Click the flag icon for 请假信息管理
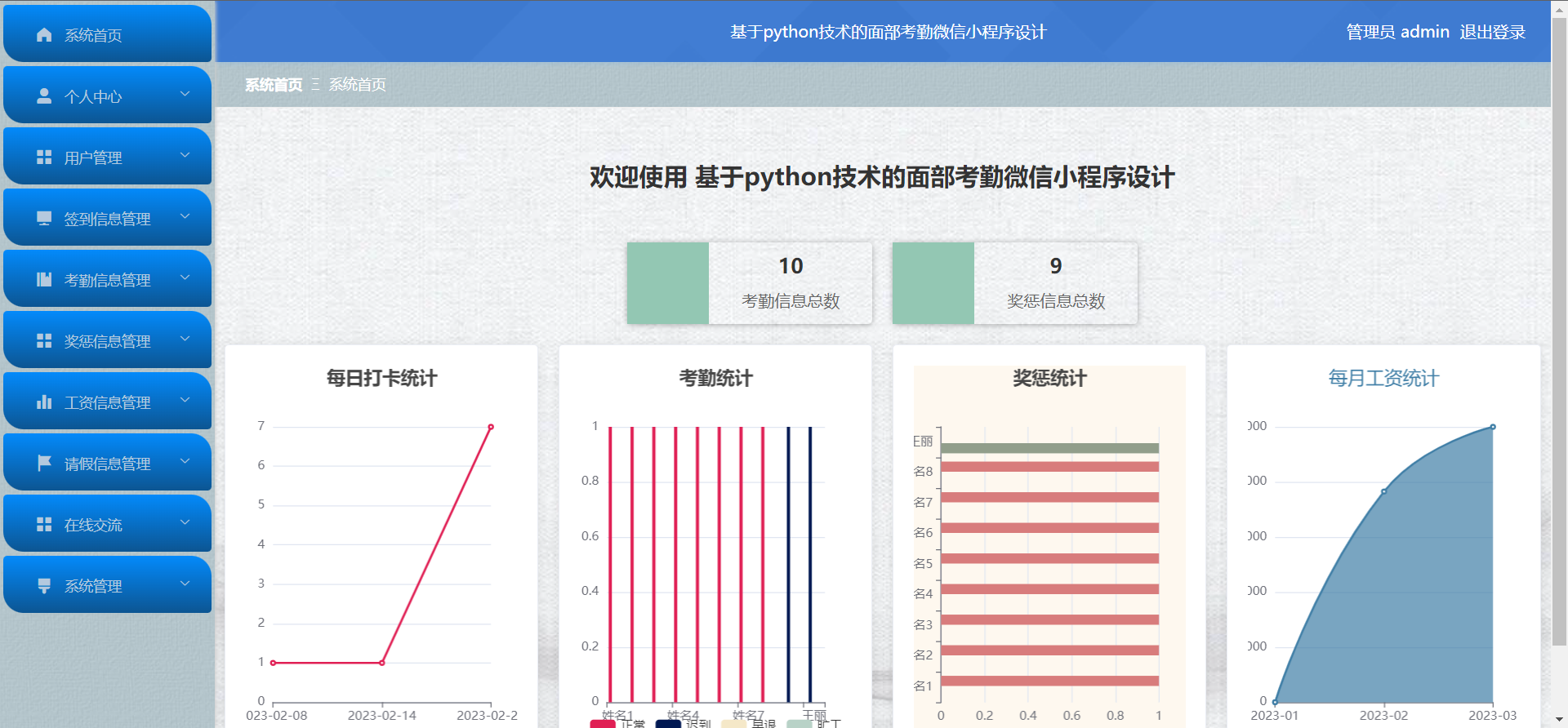This screenshot has width=1568, height=728. pos(44,464)
